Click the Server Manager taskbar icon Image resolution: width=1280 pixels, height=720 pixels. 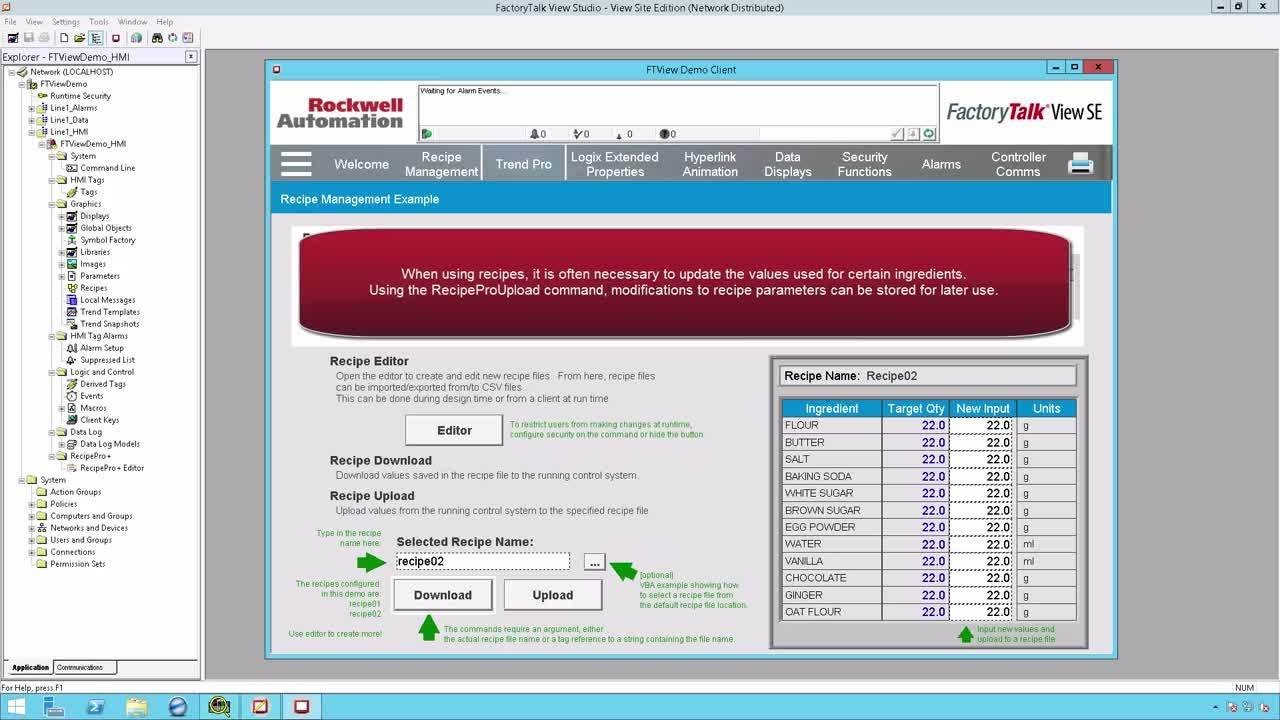click(x=55, y=706)
